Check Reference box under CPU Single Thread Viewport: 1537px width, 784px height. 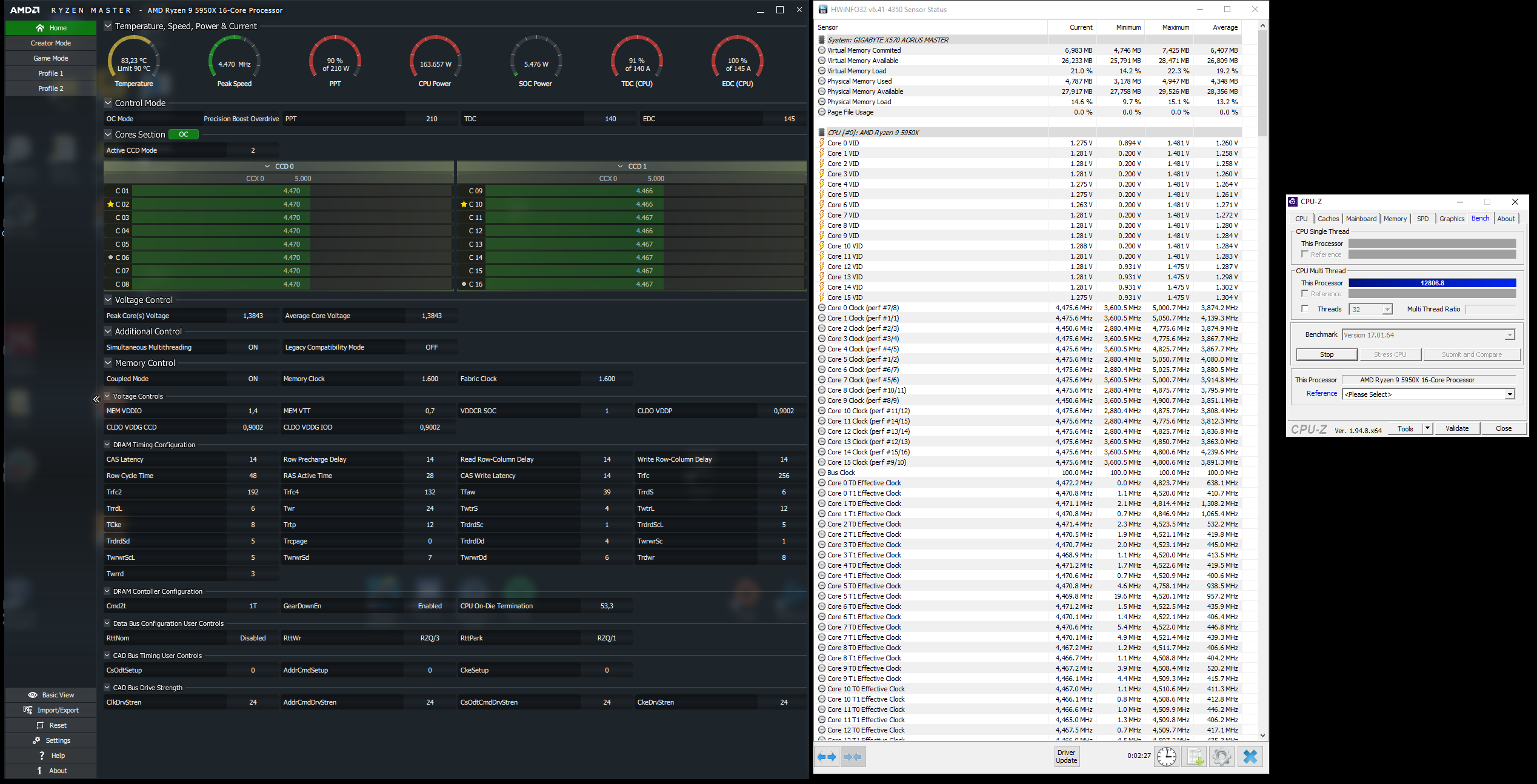[x=1305, y=254]
